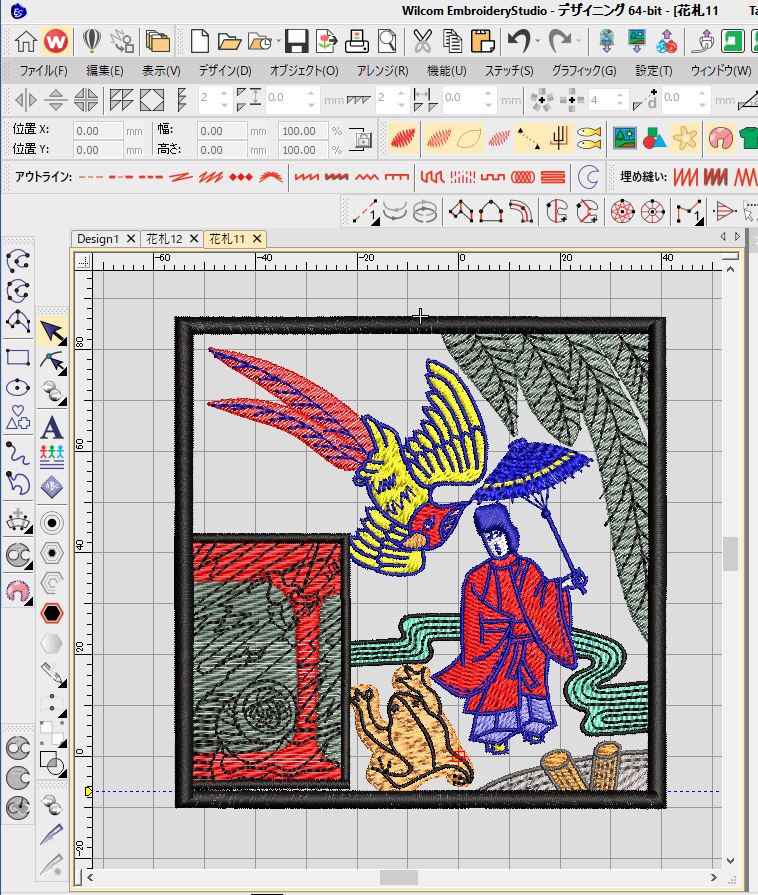Click the ruler origin corner button
758x895 pixels.
[84, 261]
